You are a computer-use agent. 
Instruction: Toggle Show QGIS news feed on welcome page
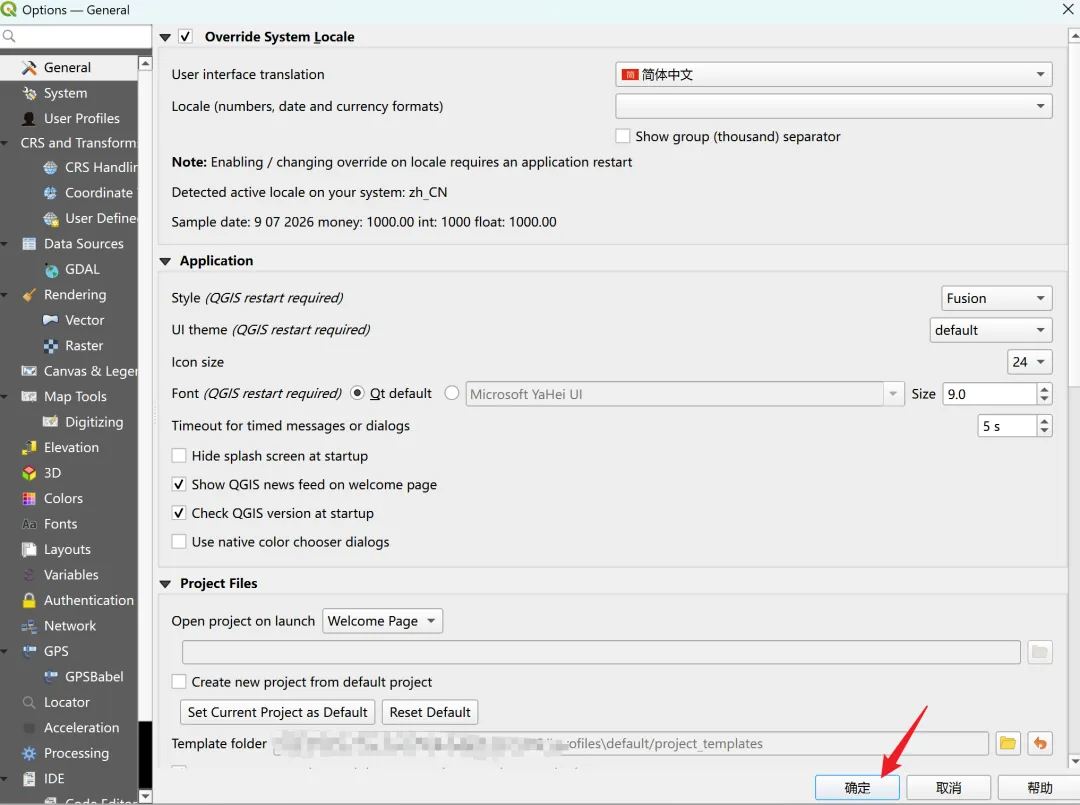click(179, 485)
